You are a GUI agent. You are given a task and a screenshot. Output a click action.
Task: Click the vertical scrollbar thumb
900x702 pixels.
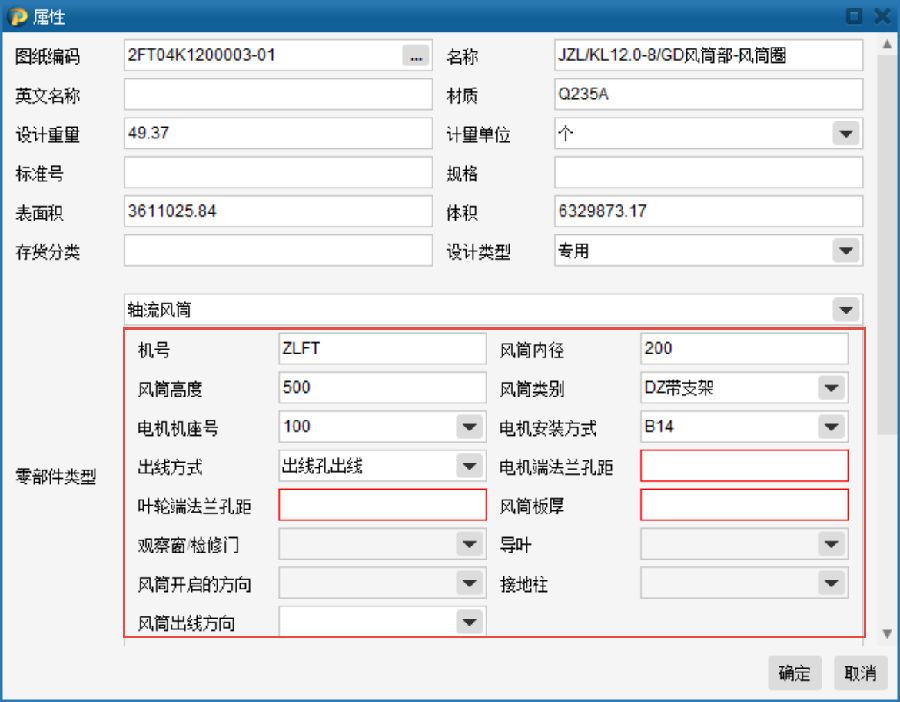(x=887, y=244)
